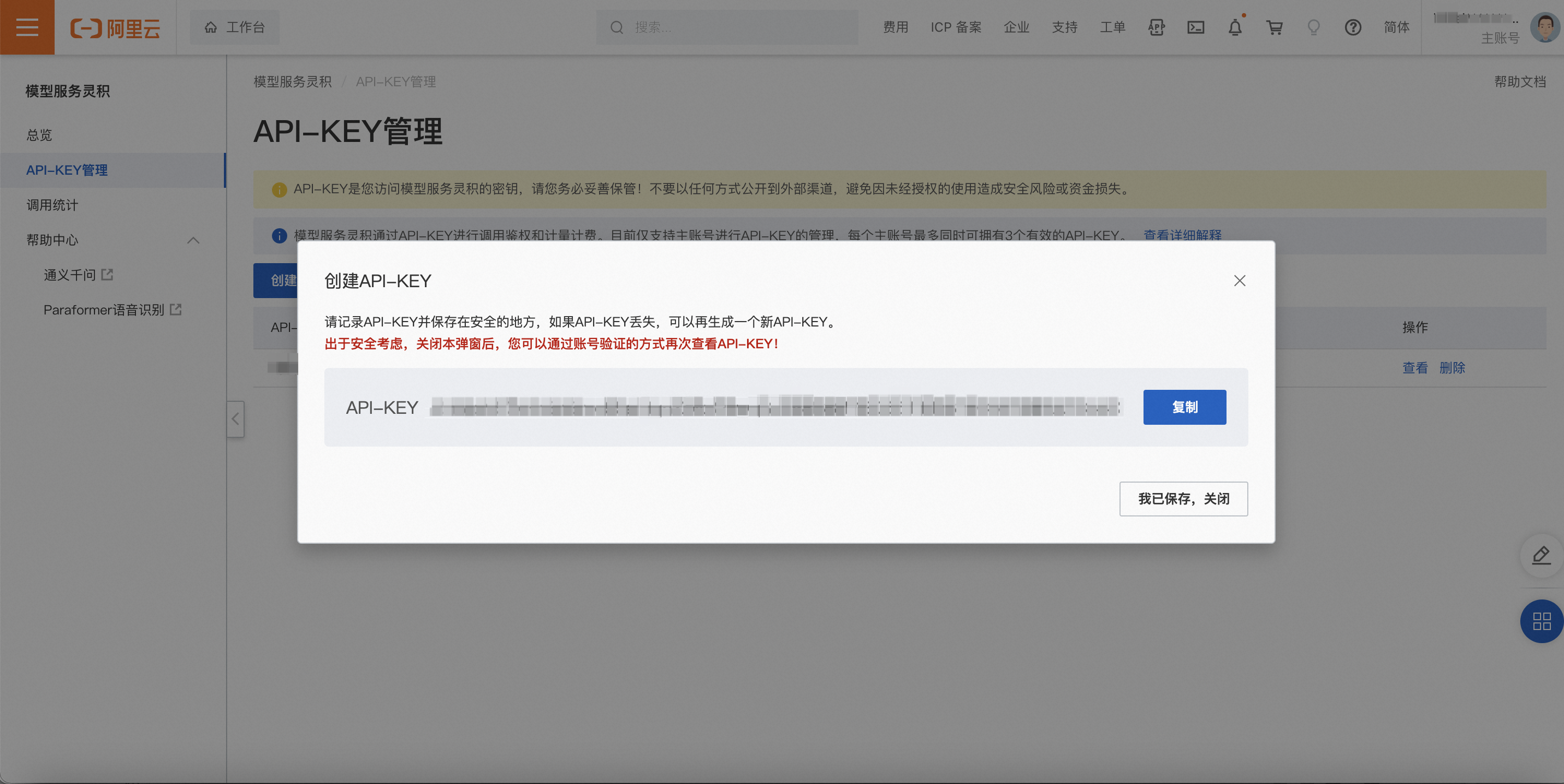Open the shopping cart icon

pyautogui.click(x=1274, y=27)
